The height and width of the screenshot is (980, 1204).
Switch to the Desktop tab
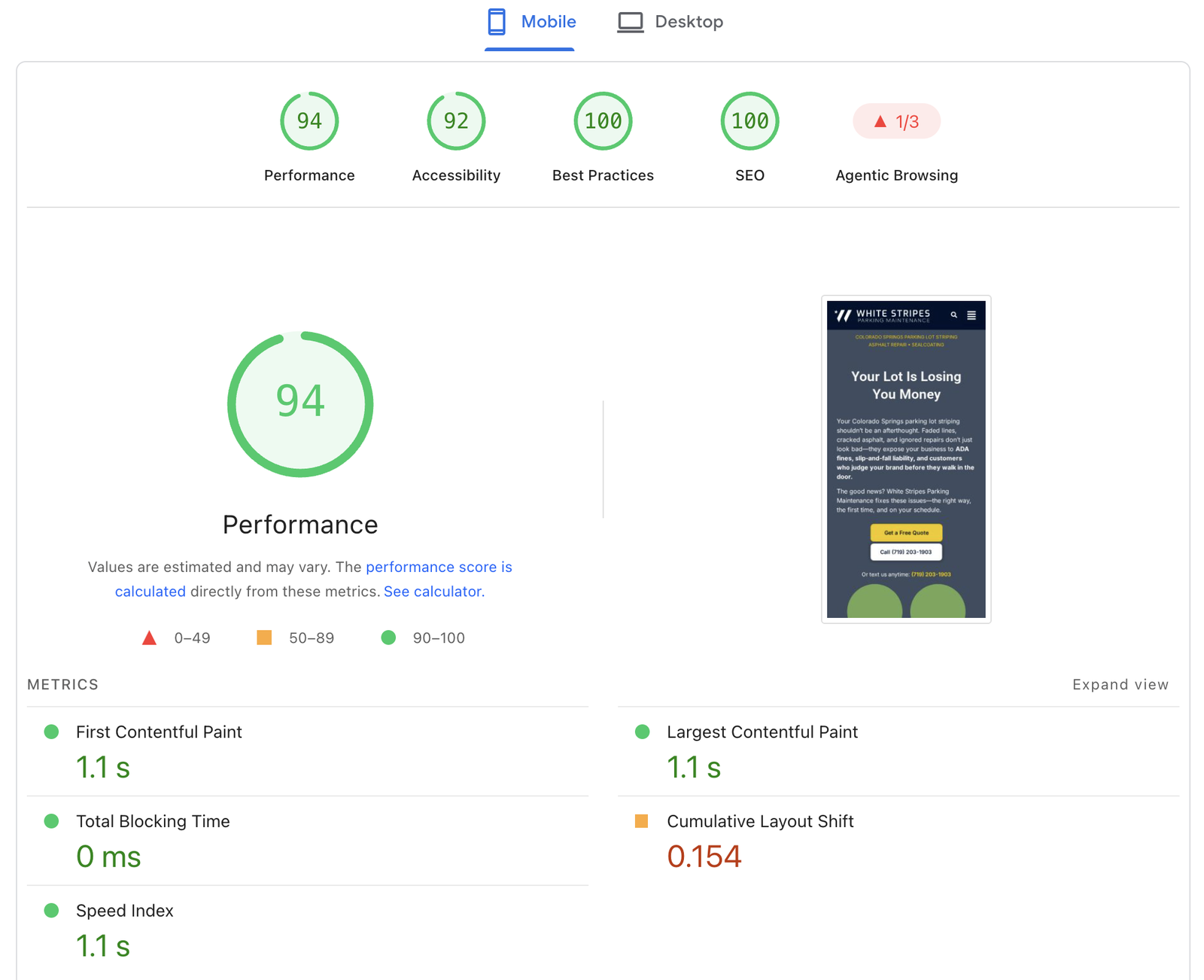670,22
